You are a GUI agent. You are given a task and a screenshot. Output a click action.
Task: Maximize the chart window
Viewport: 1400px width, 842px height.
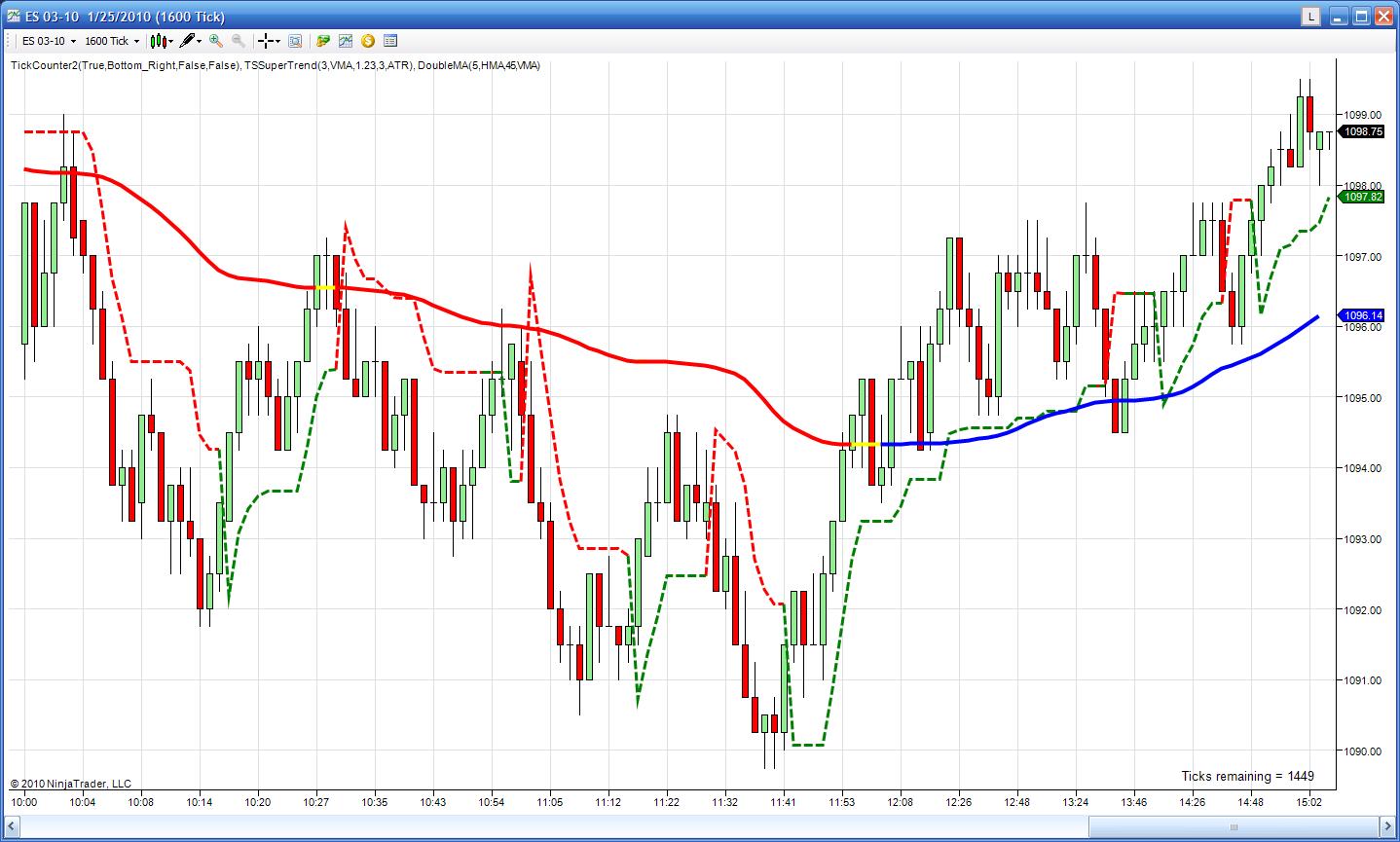point(1360,17)
